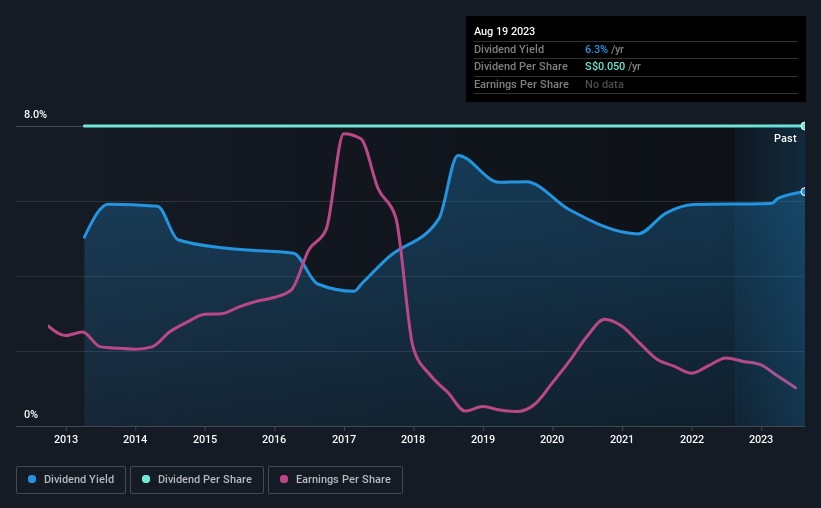Toggle the Earnings Per Share legend button
The width and height of the screenshot is (821, 508).
pyautogui.click(x=335, y=480)
